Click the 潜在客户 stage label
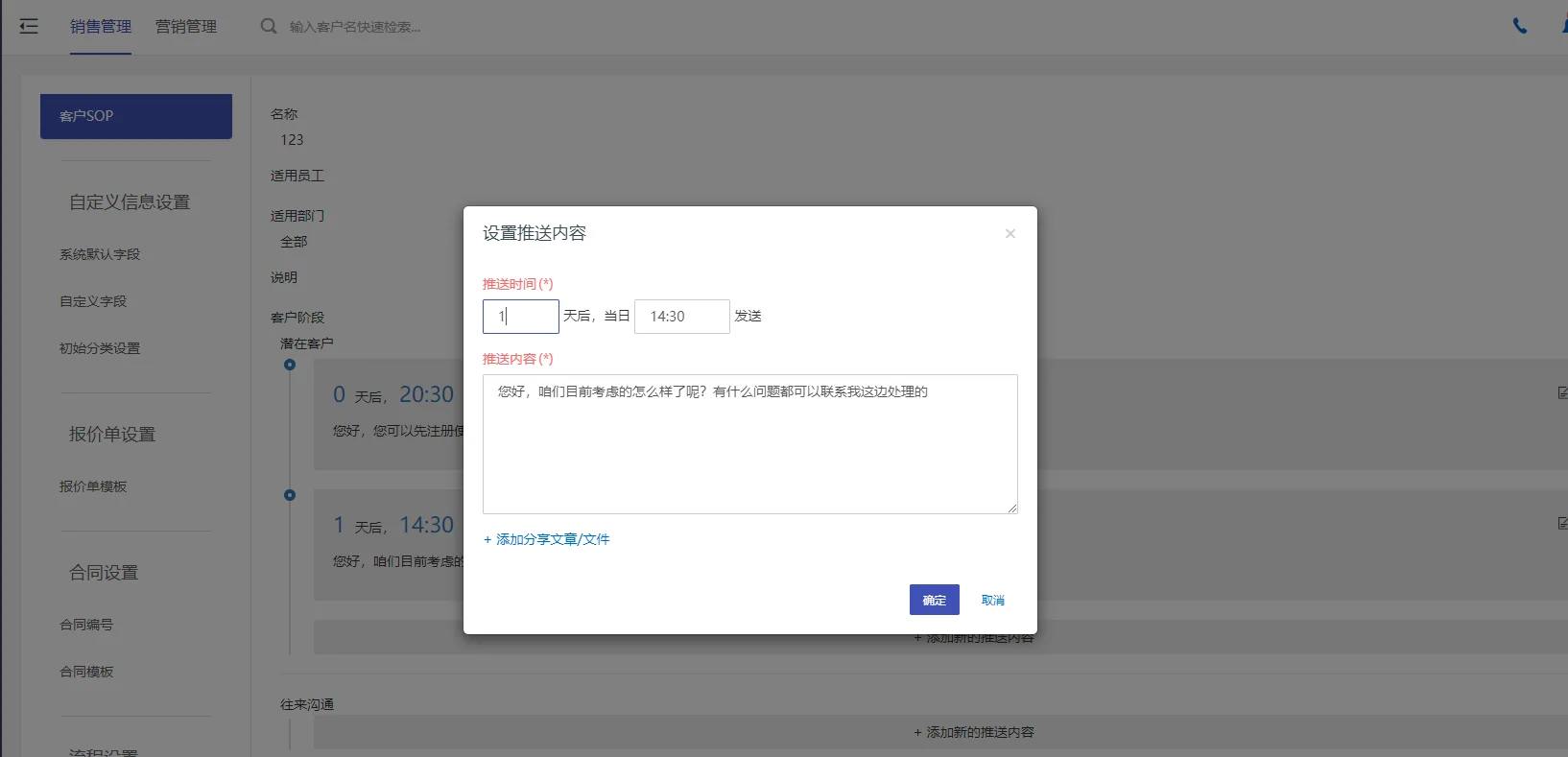This screenshot has height=757, width=1568. coord(307,343)
